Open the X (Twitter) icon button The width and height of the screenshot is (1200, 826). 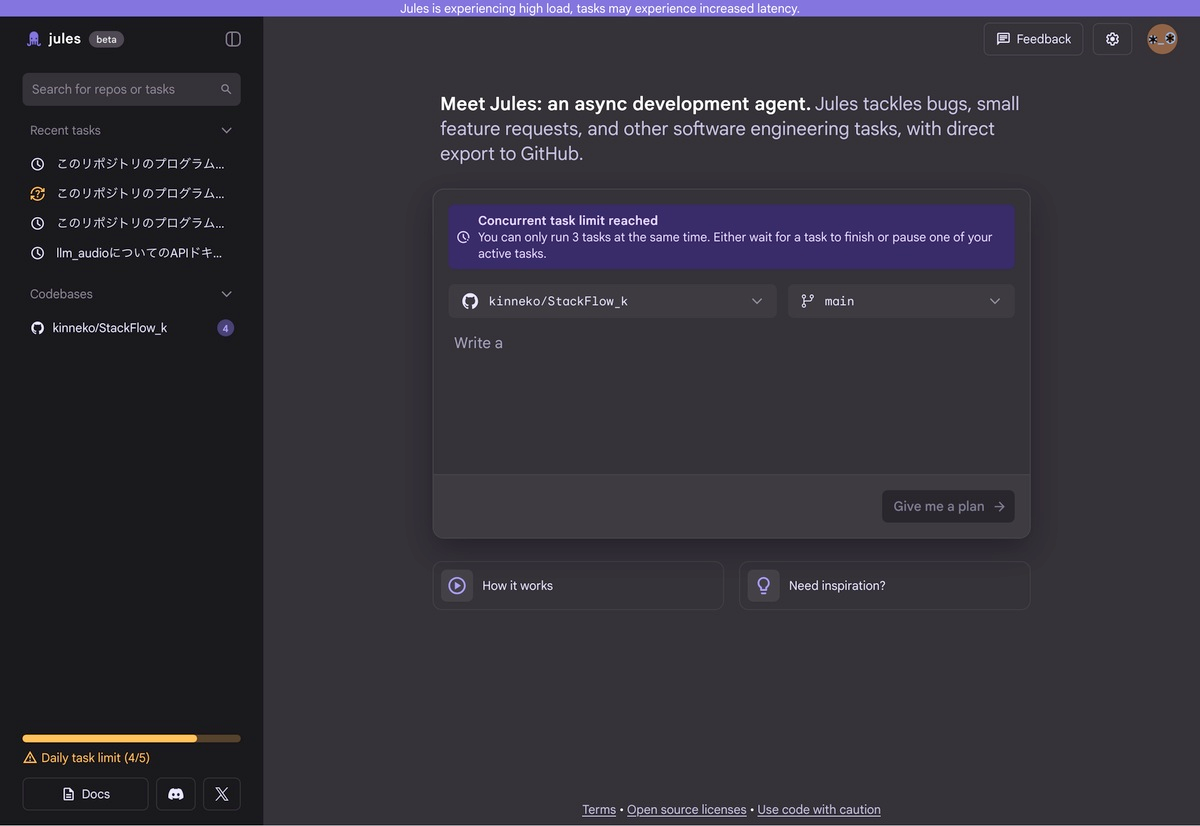click(222, 794)
